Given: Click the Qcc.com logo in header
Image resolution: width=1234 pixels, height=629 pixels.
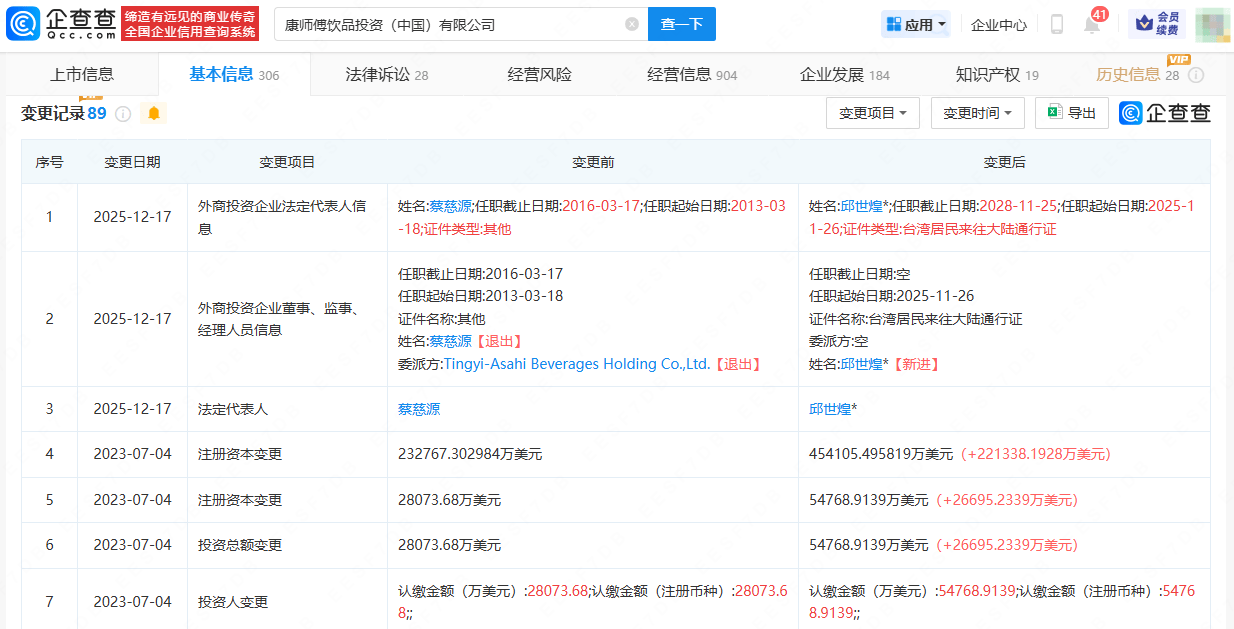Looking at the screenshot, I should coord(62,24).
